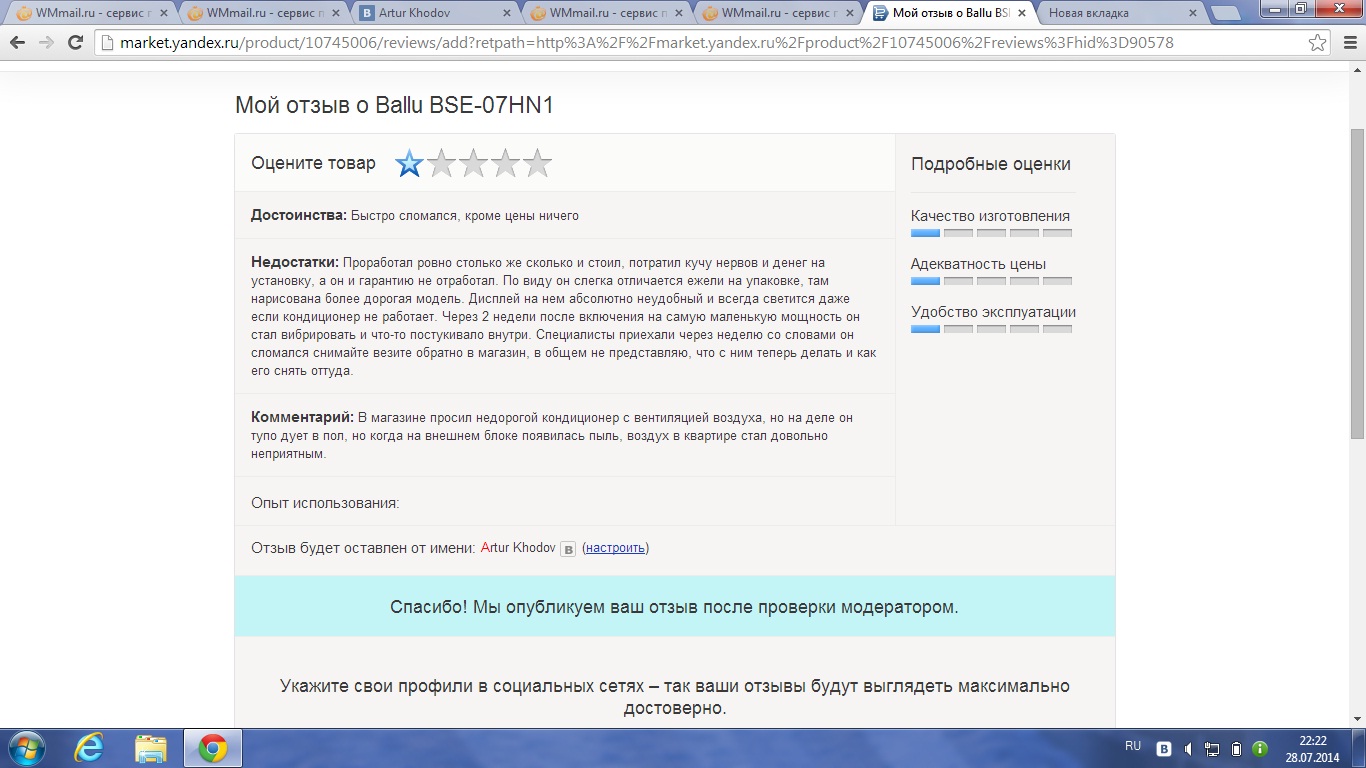Screen dimensions: 1366x768
Task: Switch to the Artur Khodov tab
Action: click(x=436, y=13)
